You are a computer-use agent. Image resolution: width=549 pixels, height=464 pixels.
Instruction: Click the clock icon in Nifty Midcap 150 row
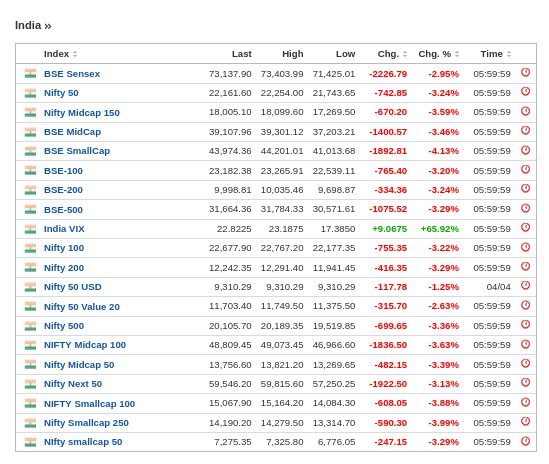[525, 111]
